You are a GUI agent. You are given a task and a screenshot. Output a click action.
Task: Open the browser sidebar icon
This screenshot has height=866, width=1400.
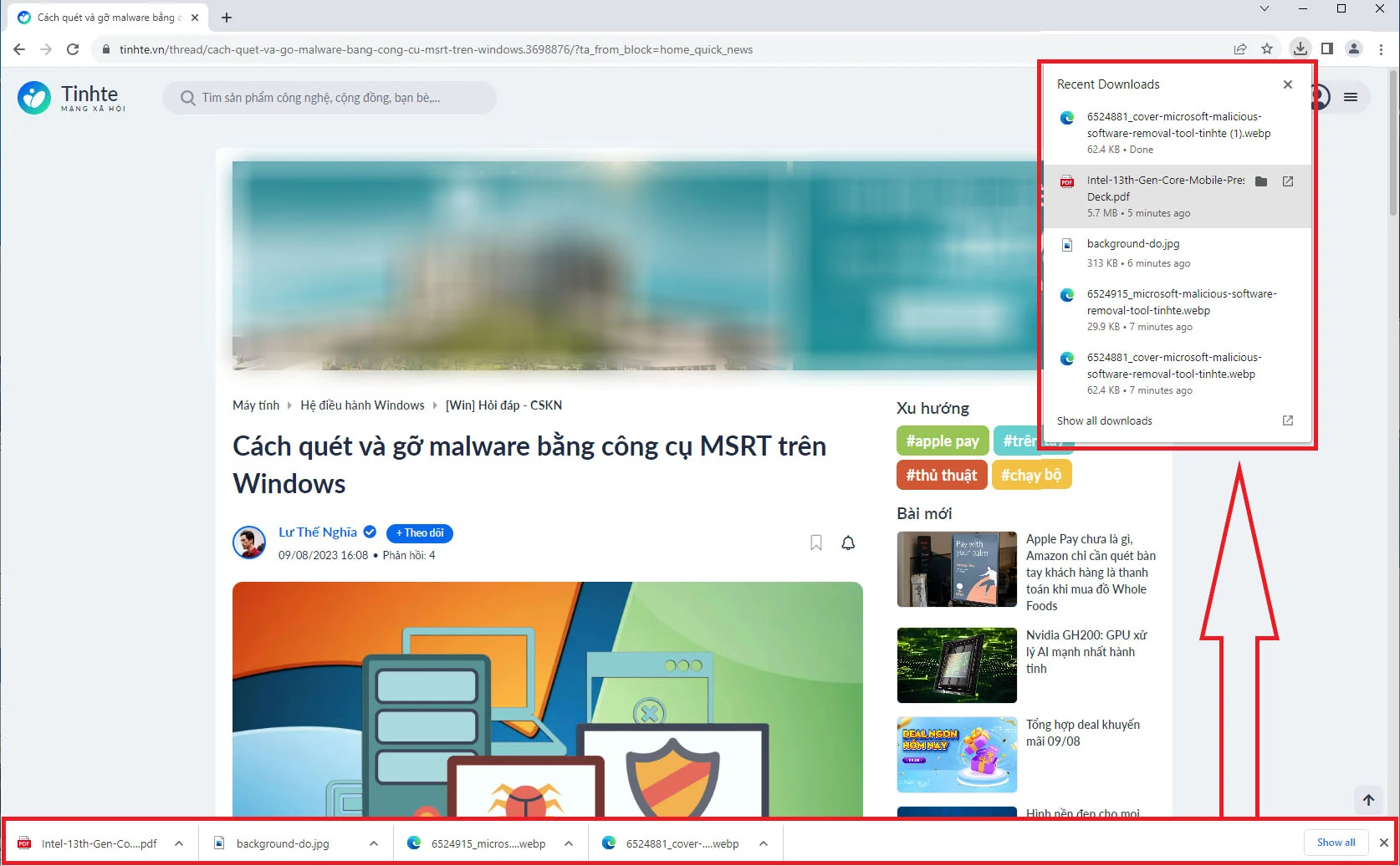[x=1328, y=48]
